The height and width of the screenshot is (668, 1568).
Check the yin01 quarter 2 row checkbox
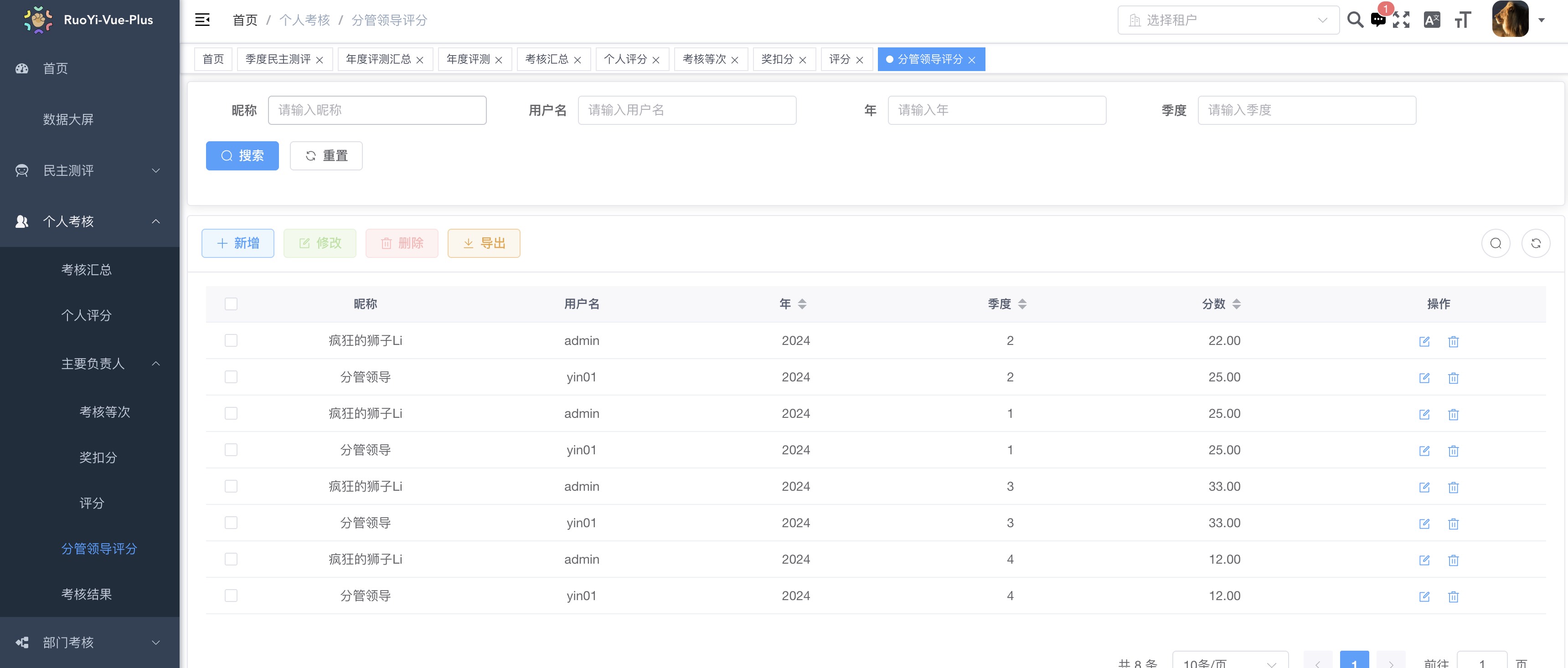pyautogui.click(x=231, y=376)
